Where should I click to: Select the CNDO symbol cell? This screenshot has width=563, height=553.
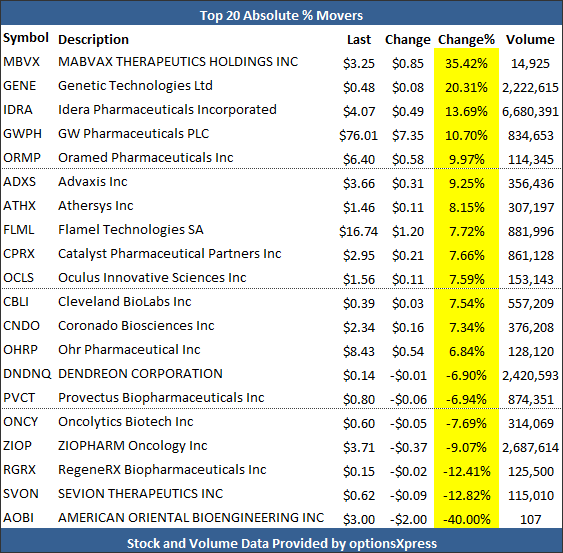[22, 326]
